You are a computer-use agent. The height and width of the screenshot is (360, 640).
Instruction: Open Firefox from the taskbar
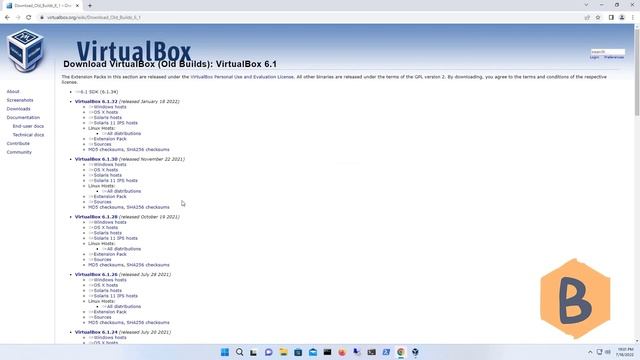[342, 352]
